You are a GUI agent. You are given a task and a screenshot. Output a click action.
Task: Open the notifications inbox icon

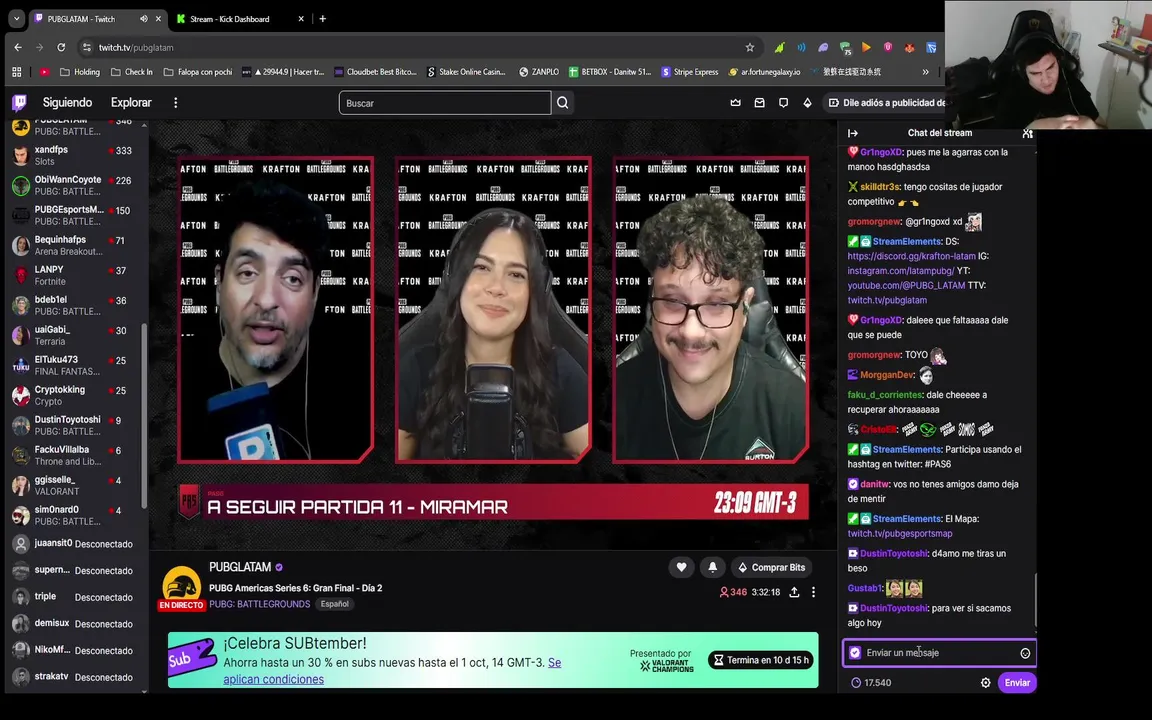(x=760, y=103)
